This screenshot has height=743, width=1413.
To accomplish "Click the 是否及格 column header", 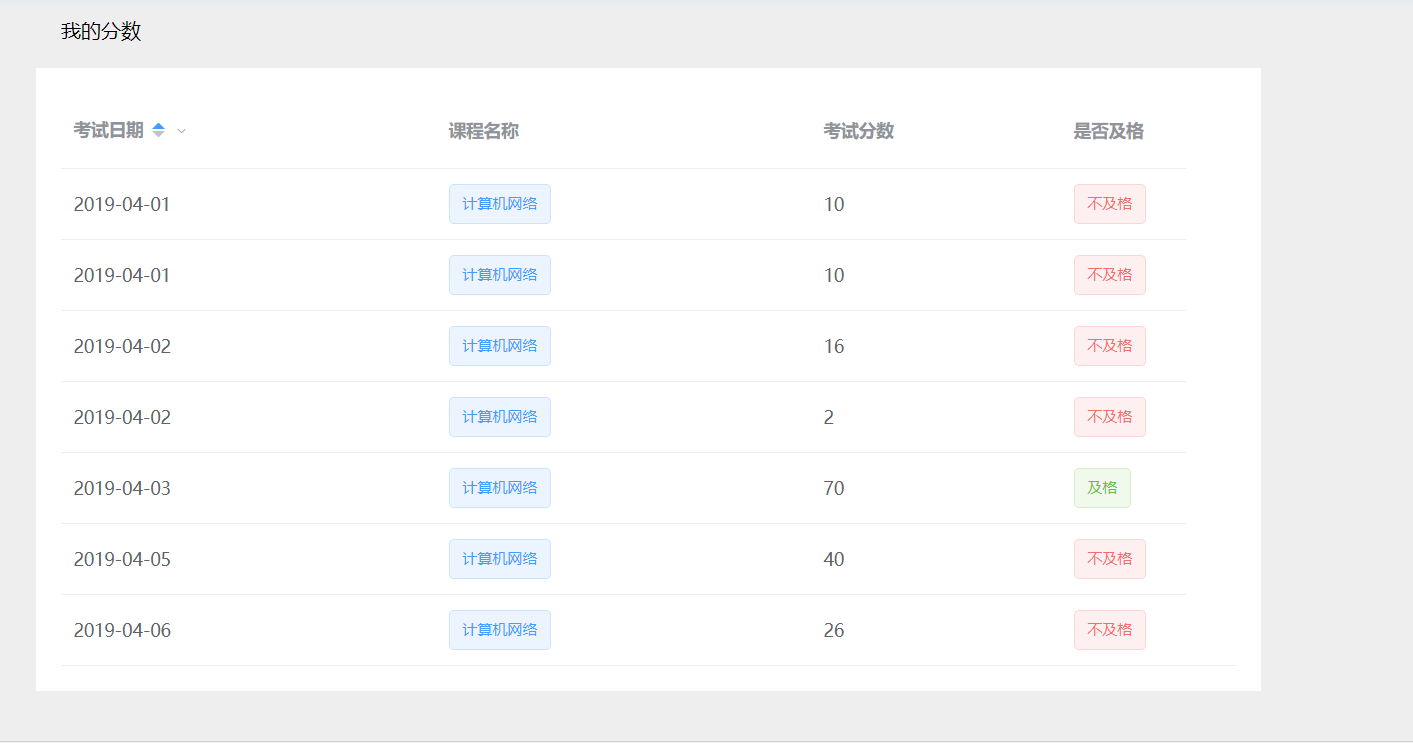I will 1108,131.
